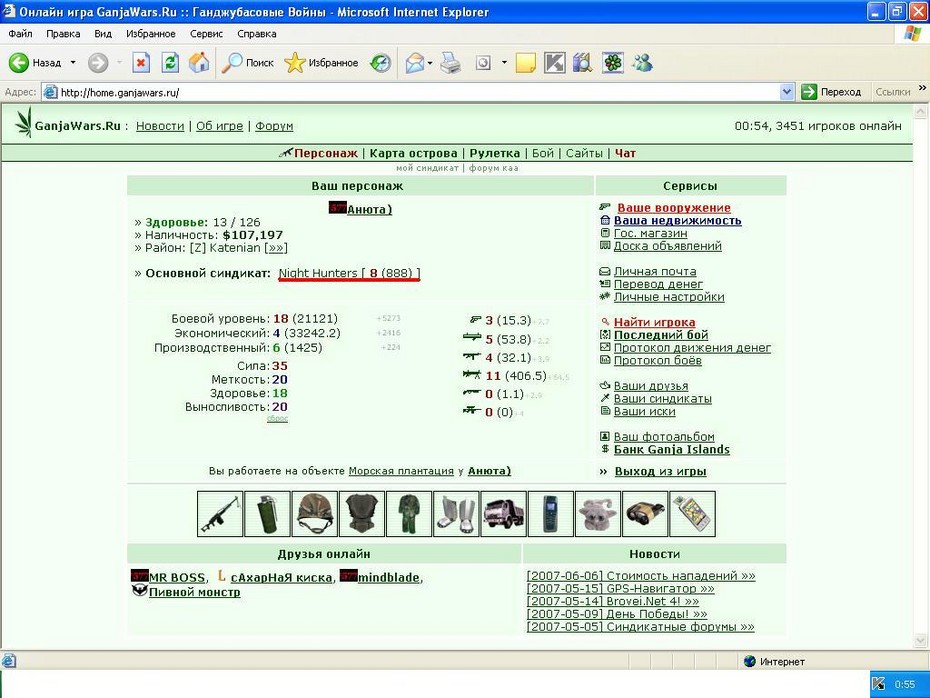Click the rifle weapon inventory slot

[220, 514]
